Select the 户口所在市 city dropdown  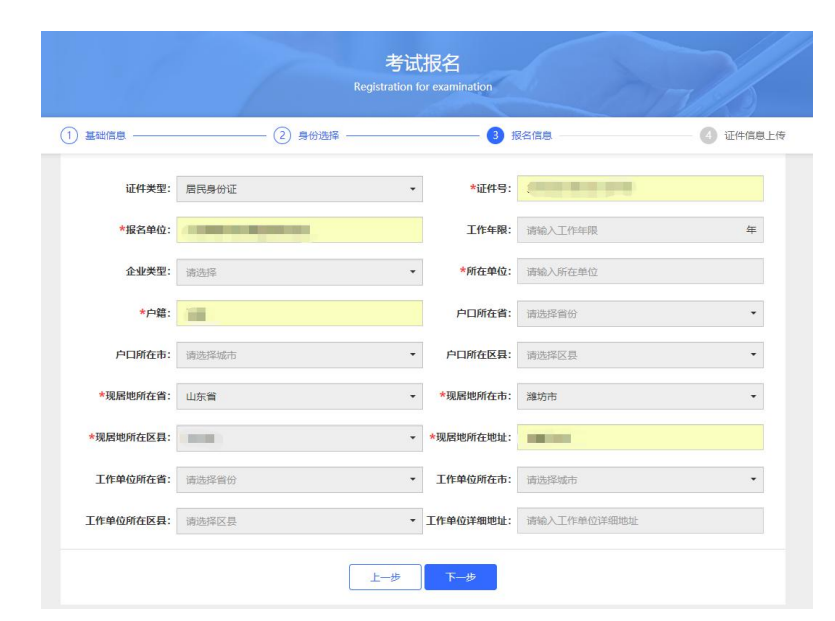pyautogui.click(x=299, y=355)
